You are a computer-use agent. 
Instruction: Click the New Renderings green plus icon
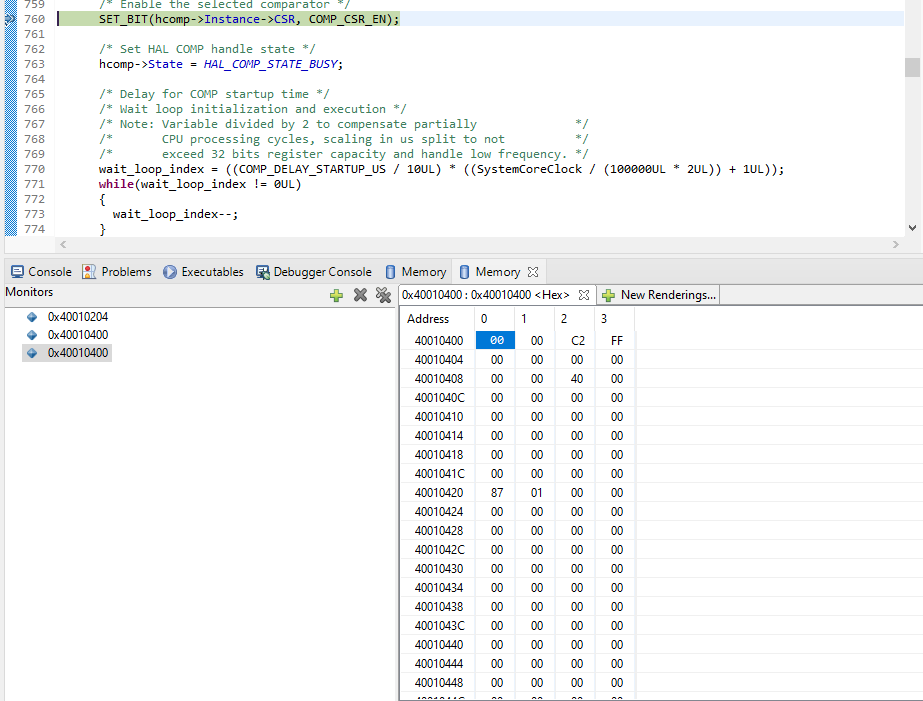coord(609,295)
